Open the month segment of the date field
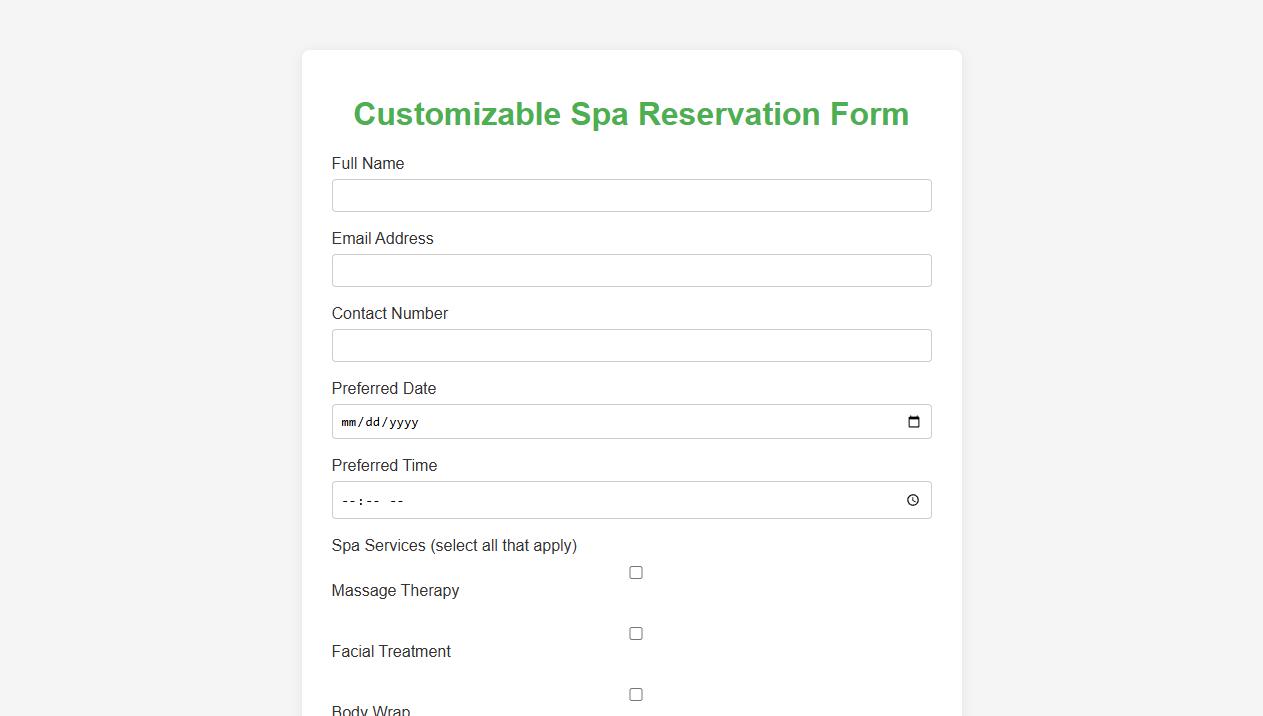 349,421
